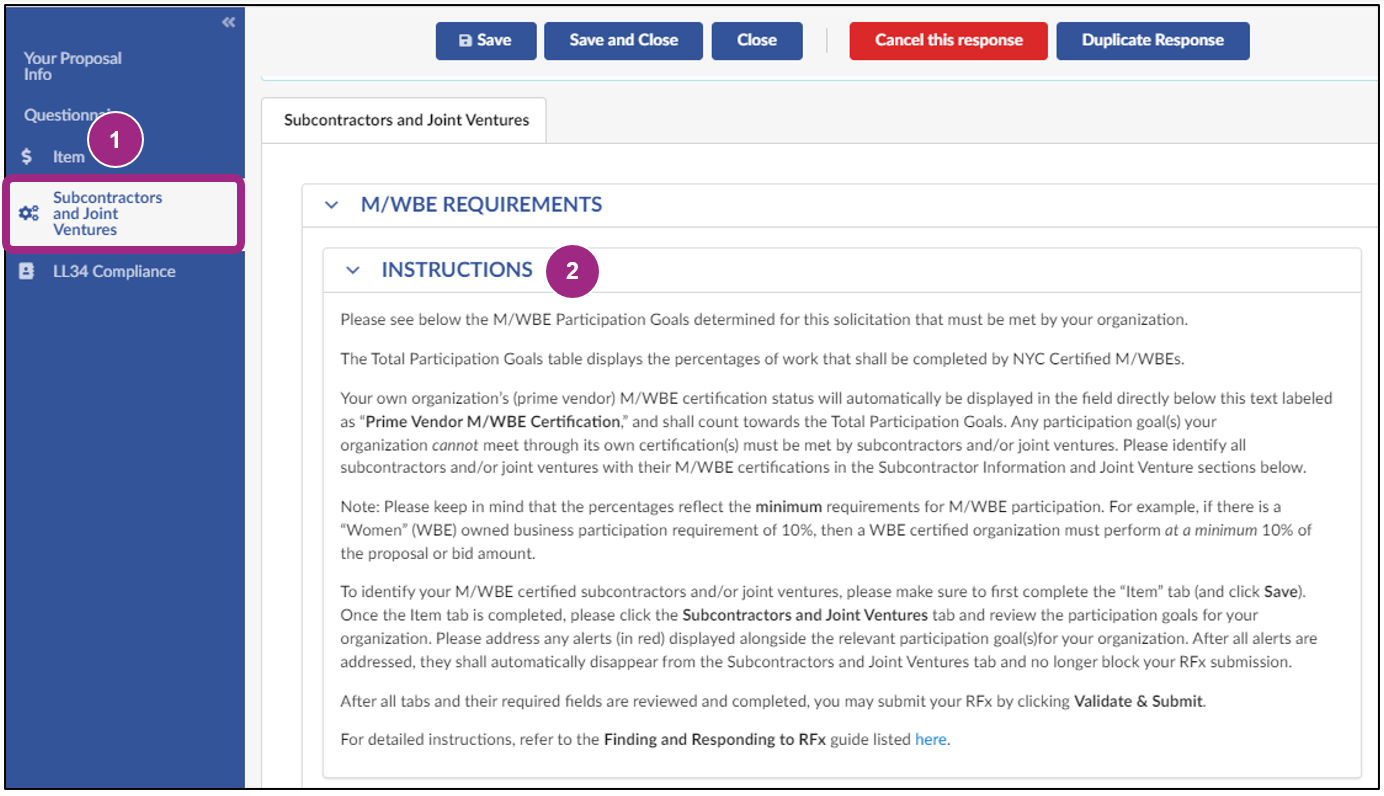Click the contact card icon next to LL34 Compliance

coord(26,271)
